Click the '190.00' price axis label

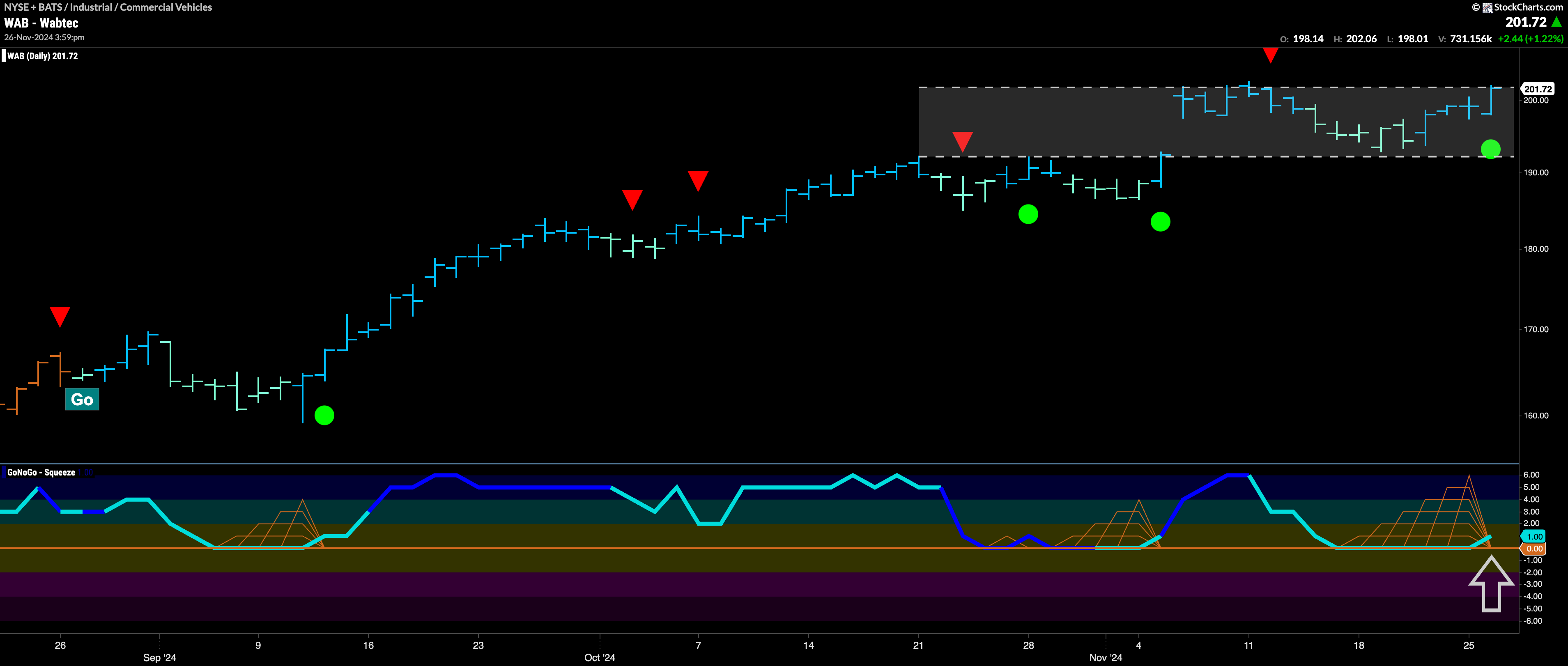coord(1536,172)
